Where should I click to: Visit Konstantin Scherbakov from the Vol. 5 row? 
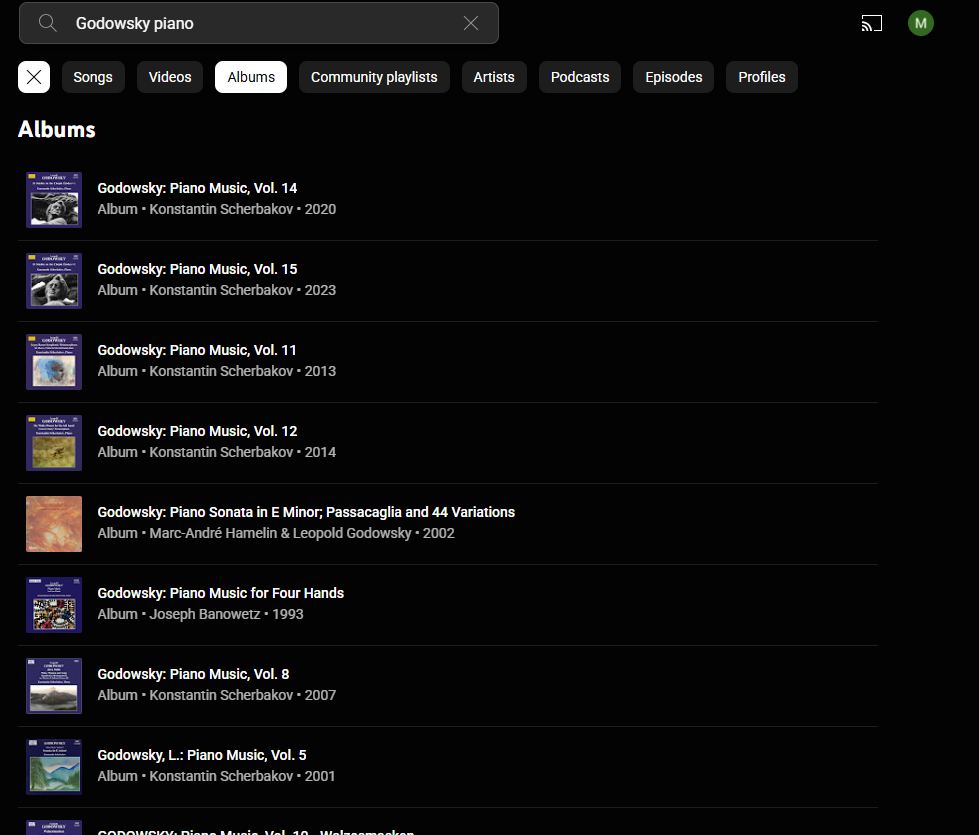click(x=221, y=776)
